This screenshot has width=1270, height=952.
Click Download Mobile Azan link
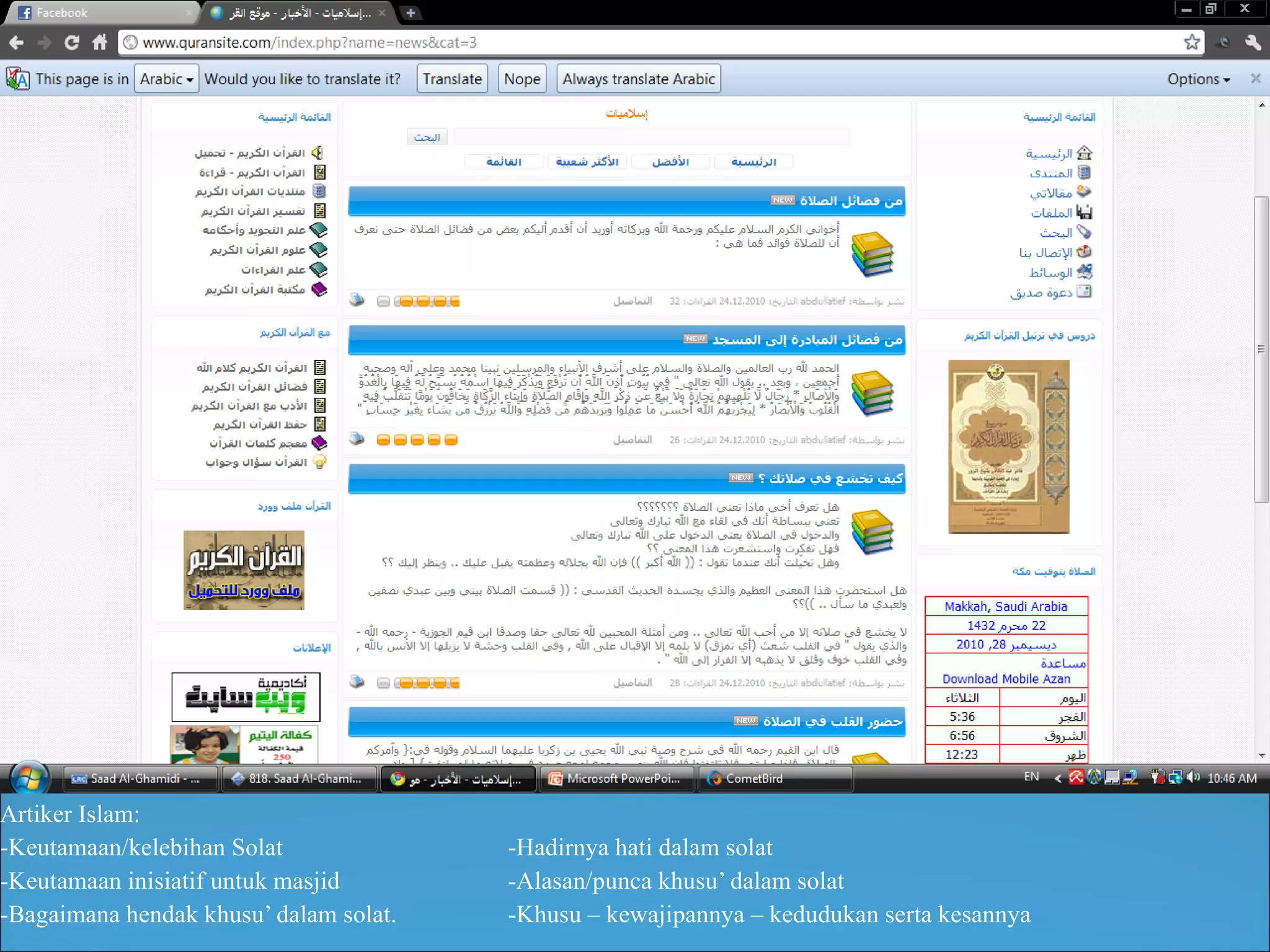[x=1006, y=679]
